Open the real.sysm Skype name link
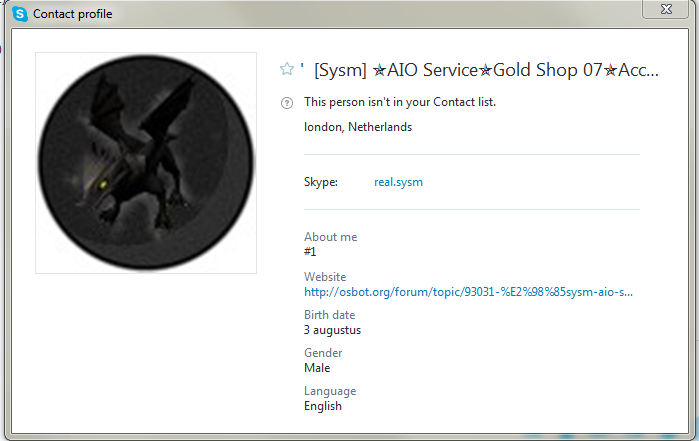Screen dimensions: 699x441 click(398, 182)
